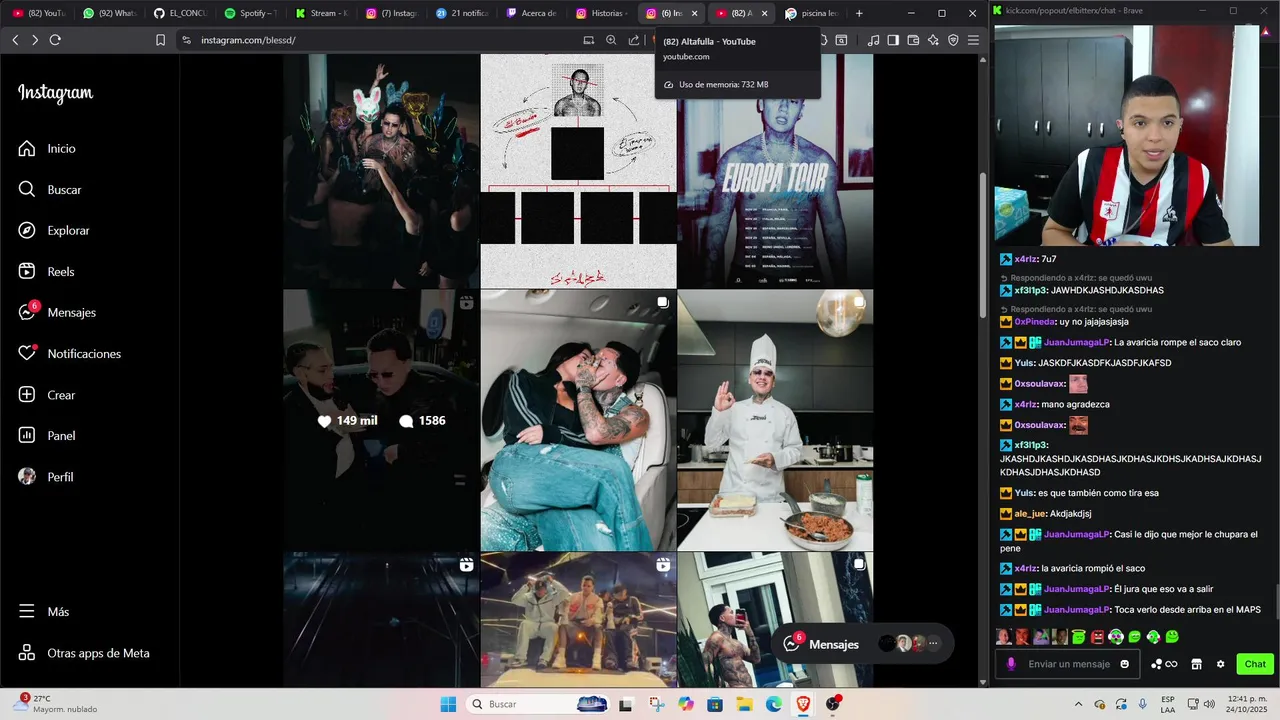This screenshot has width=1280, height=720.
Task: Open the Windows Start button
Action: pos(447,704)
